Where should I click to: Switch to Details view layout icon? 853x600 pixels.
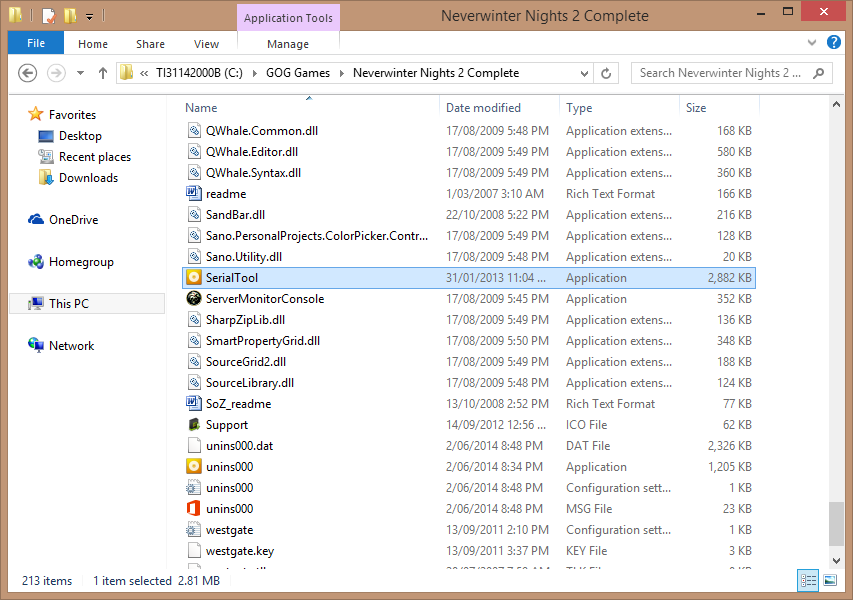point(808,580)
